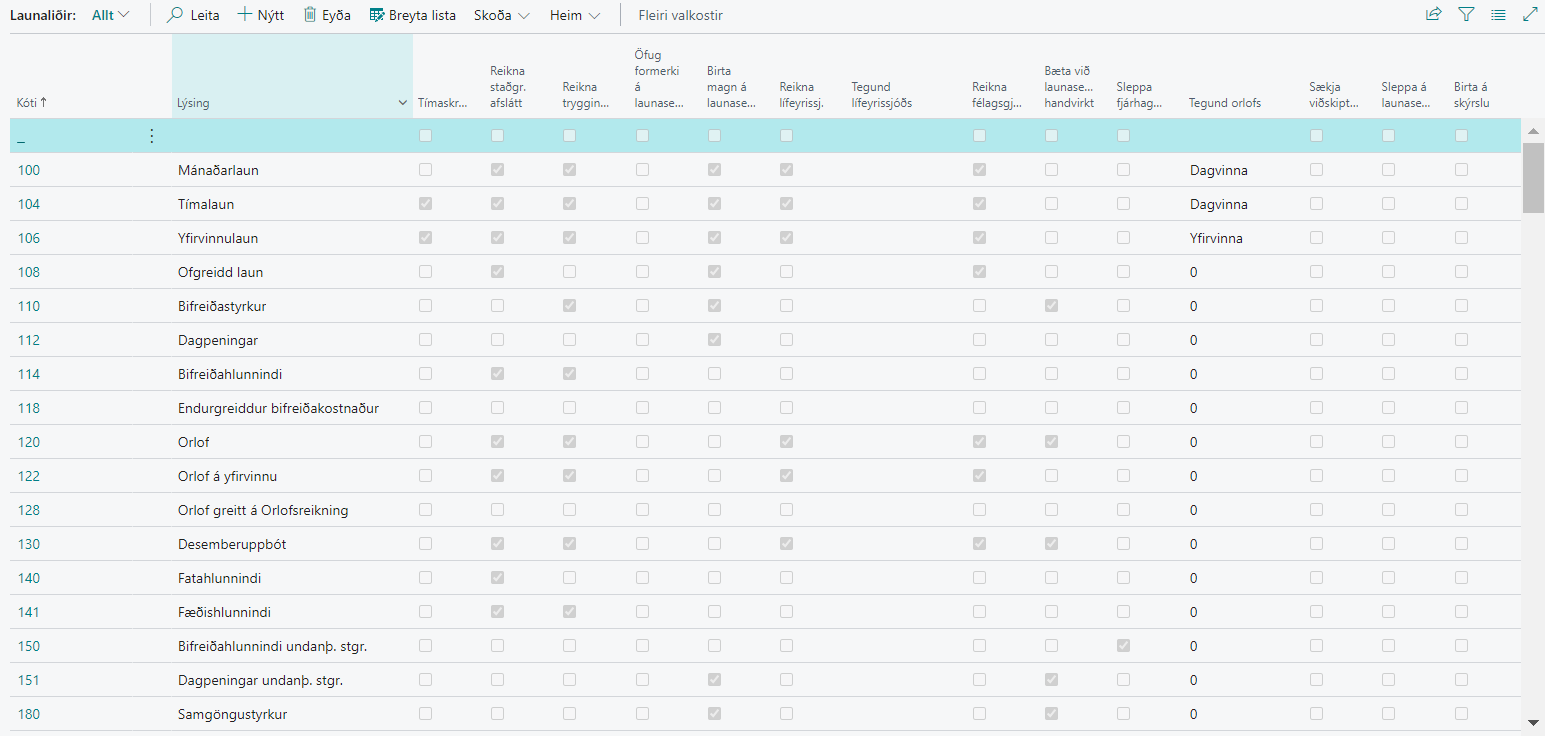
Task: Click the Eyða trash can icon
Action: (x=310, y=15)
